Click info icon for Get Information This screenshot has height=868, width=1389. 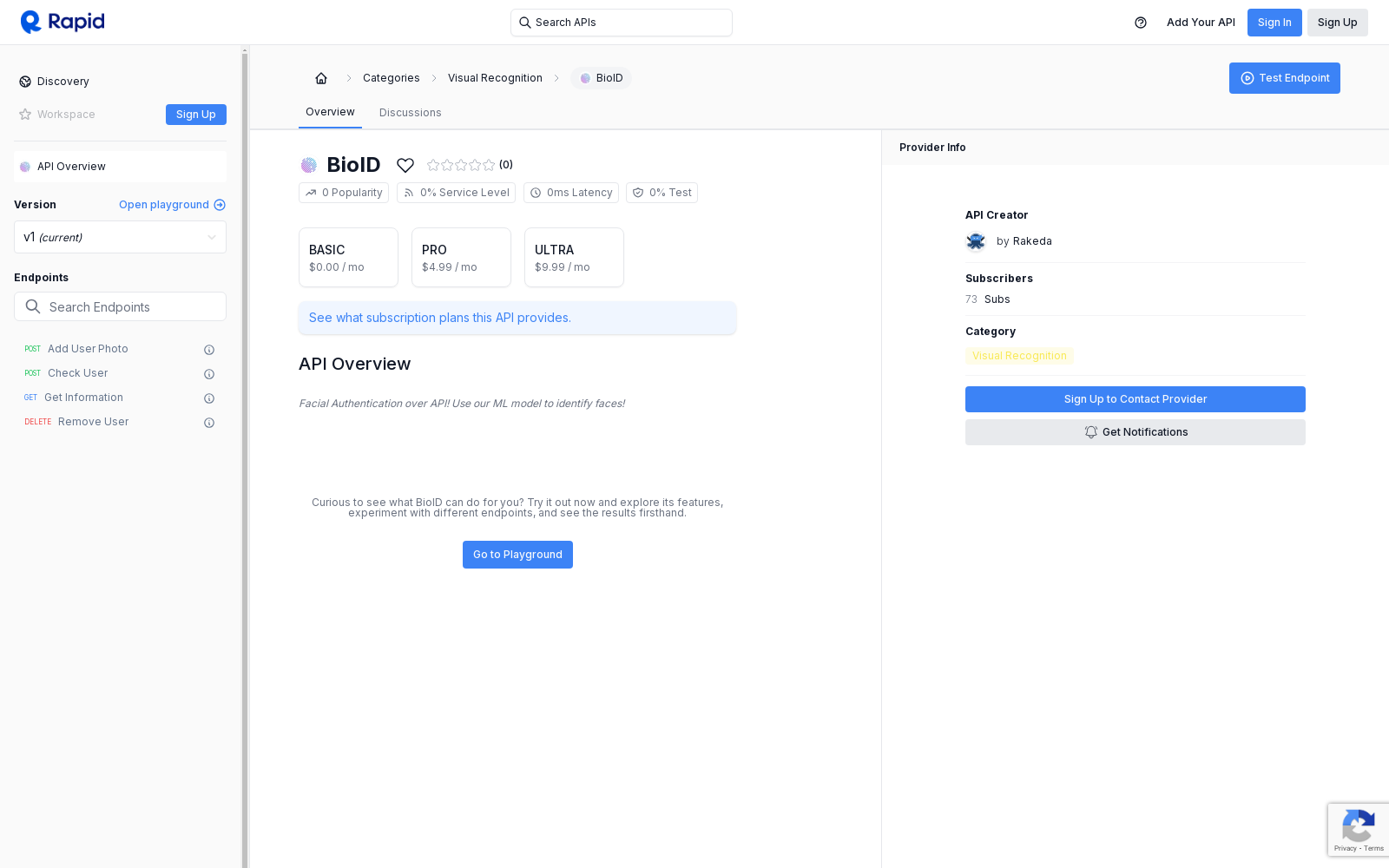(209, 398)
